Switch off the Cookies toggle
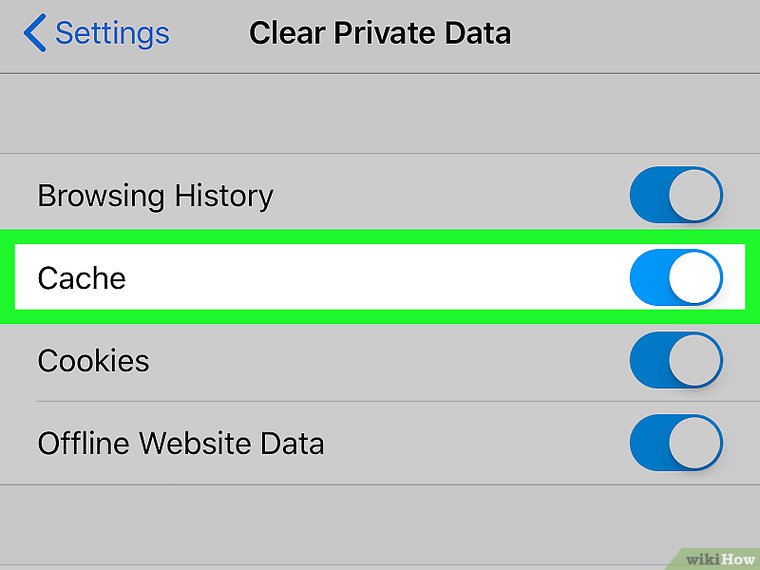 pyautogui.click(x=675, y=360)
